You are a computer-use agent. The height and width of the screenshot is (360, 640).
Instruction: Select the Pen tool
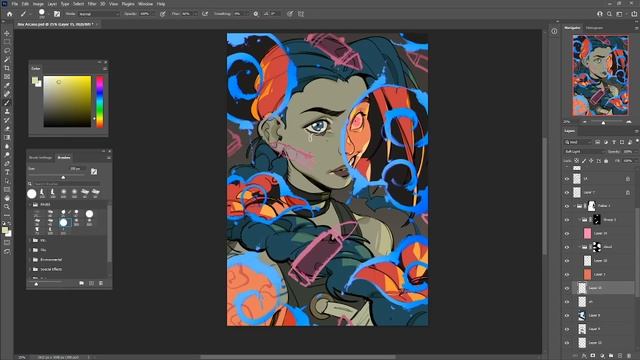pos(7,164)
